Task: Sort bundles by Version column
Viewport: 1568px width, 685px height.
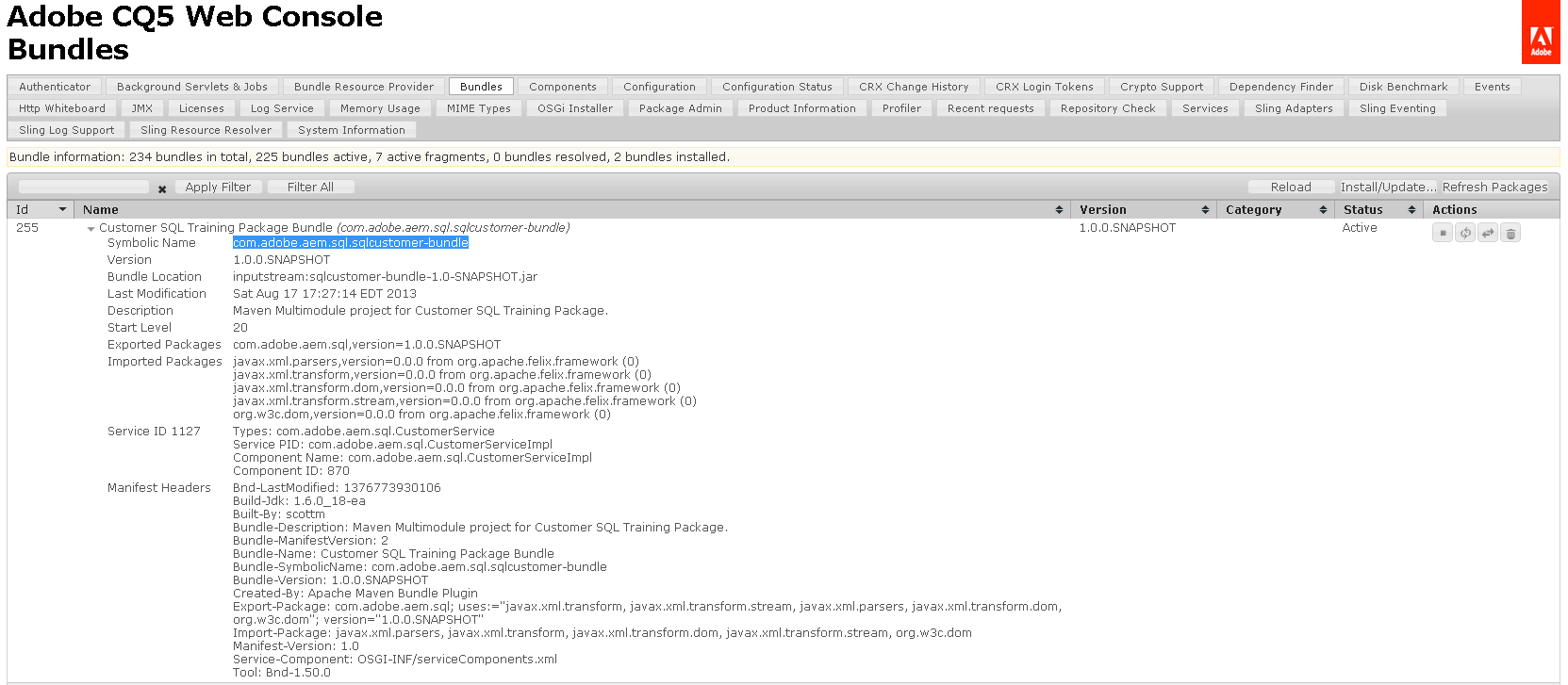Action: point(1144,210)
